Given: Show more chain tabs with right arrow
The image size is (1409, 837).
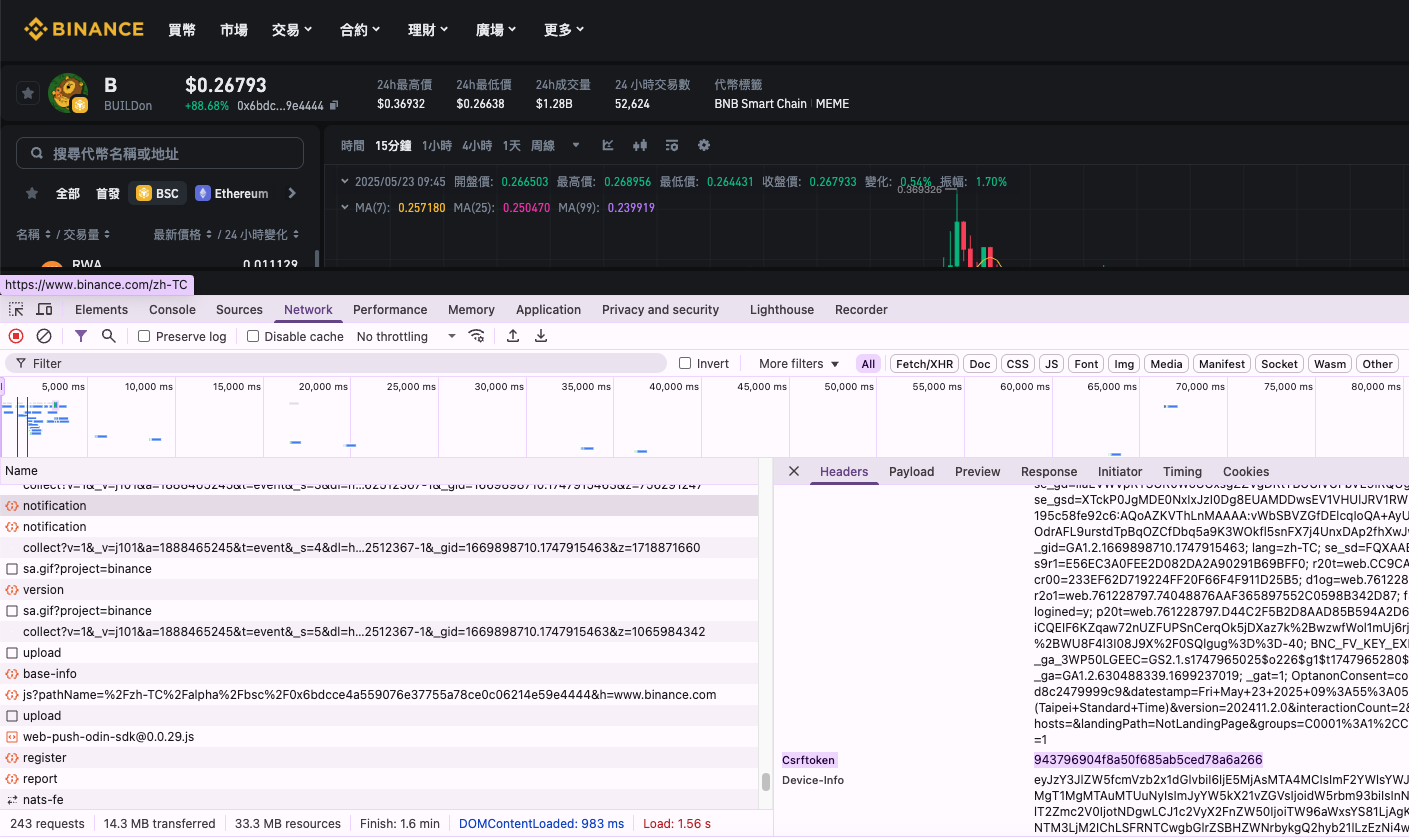Looking at the screenshot, I should click(292, 193).
